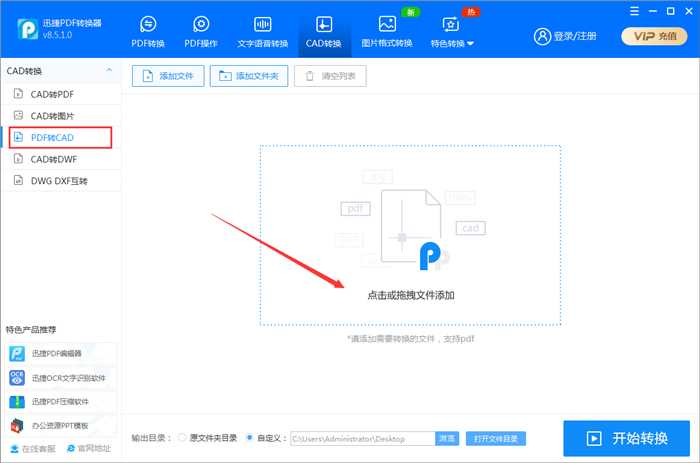700x463 pixels.
Task: Click the DWG DXF互转 file icon
Action: pos(18,180)
